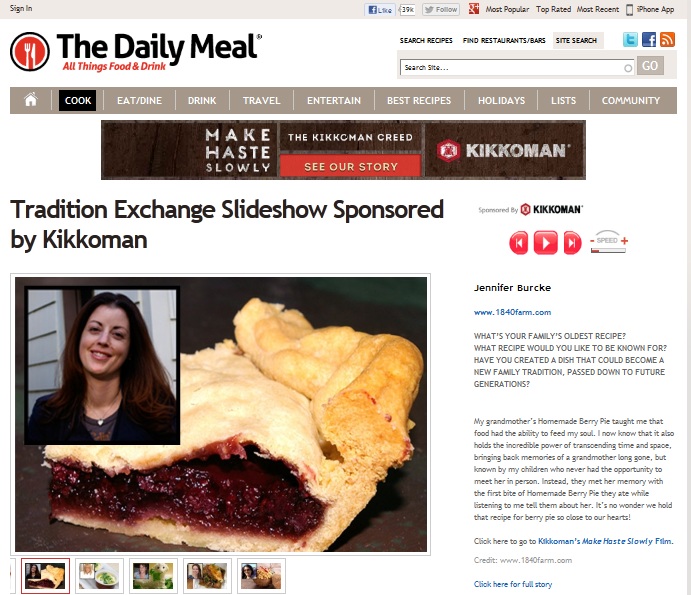The height and width of the screenshot is (595, 691).
Task: Go to previous slide
Action: [x=519, y=242]
